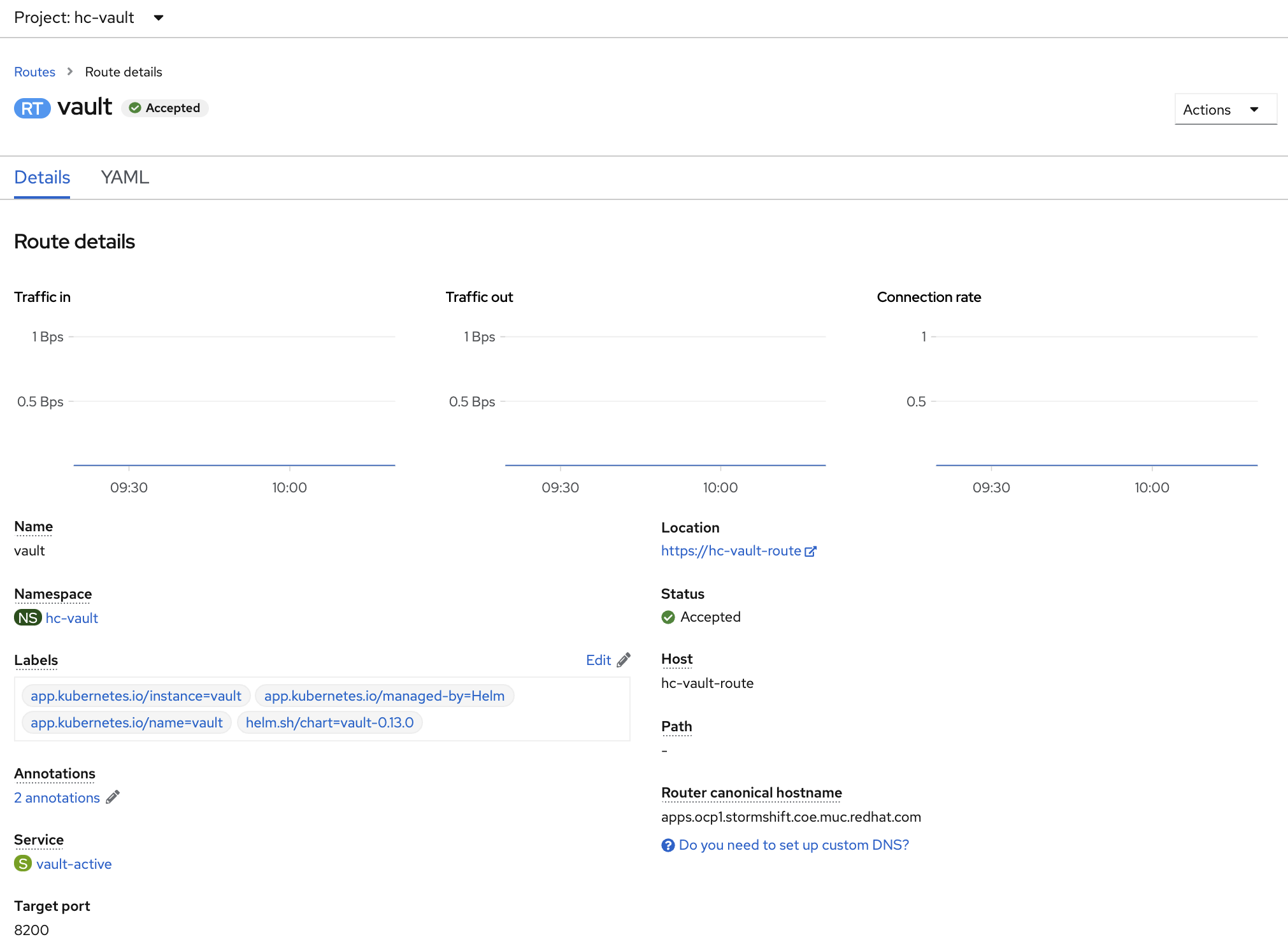Open the hc-vault namespace link

click(72, 618)
